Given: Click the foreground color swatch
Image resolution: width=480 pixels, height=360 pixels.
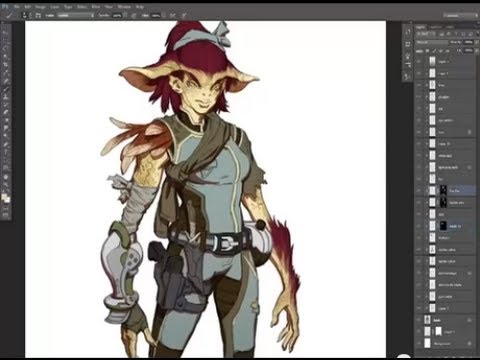Looking at the screenshot, I should pos(4,197).
